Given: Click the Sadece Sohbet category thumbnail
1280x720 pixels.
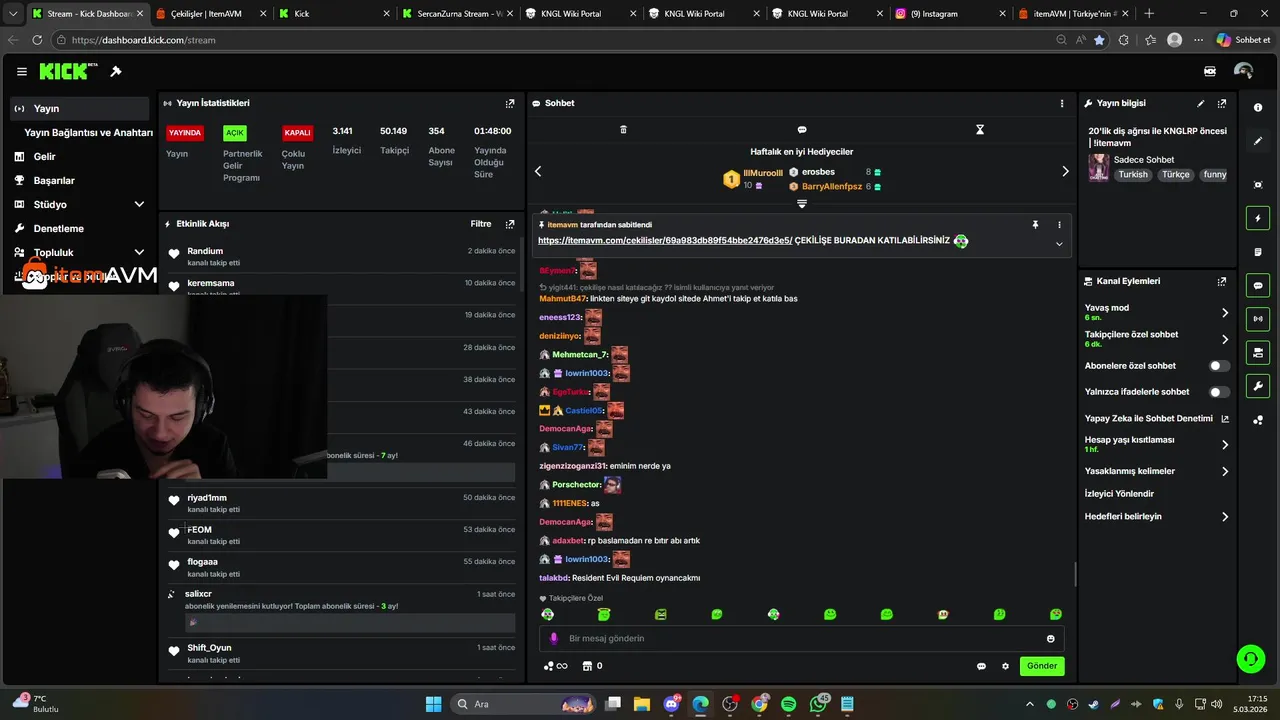Looking at the screenshot, I should click(1099, 167).
